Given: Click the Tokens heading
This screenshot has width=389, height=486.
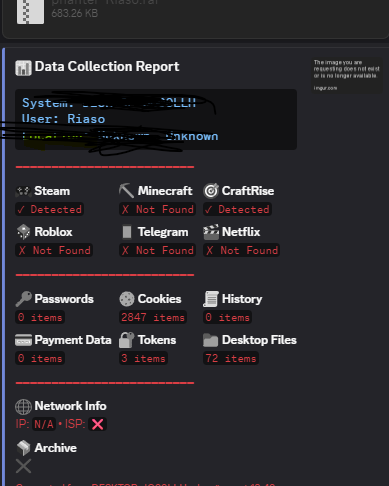Looking at the screenshot, I should 157,340.
